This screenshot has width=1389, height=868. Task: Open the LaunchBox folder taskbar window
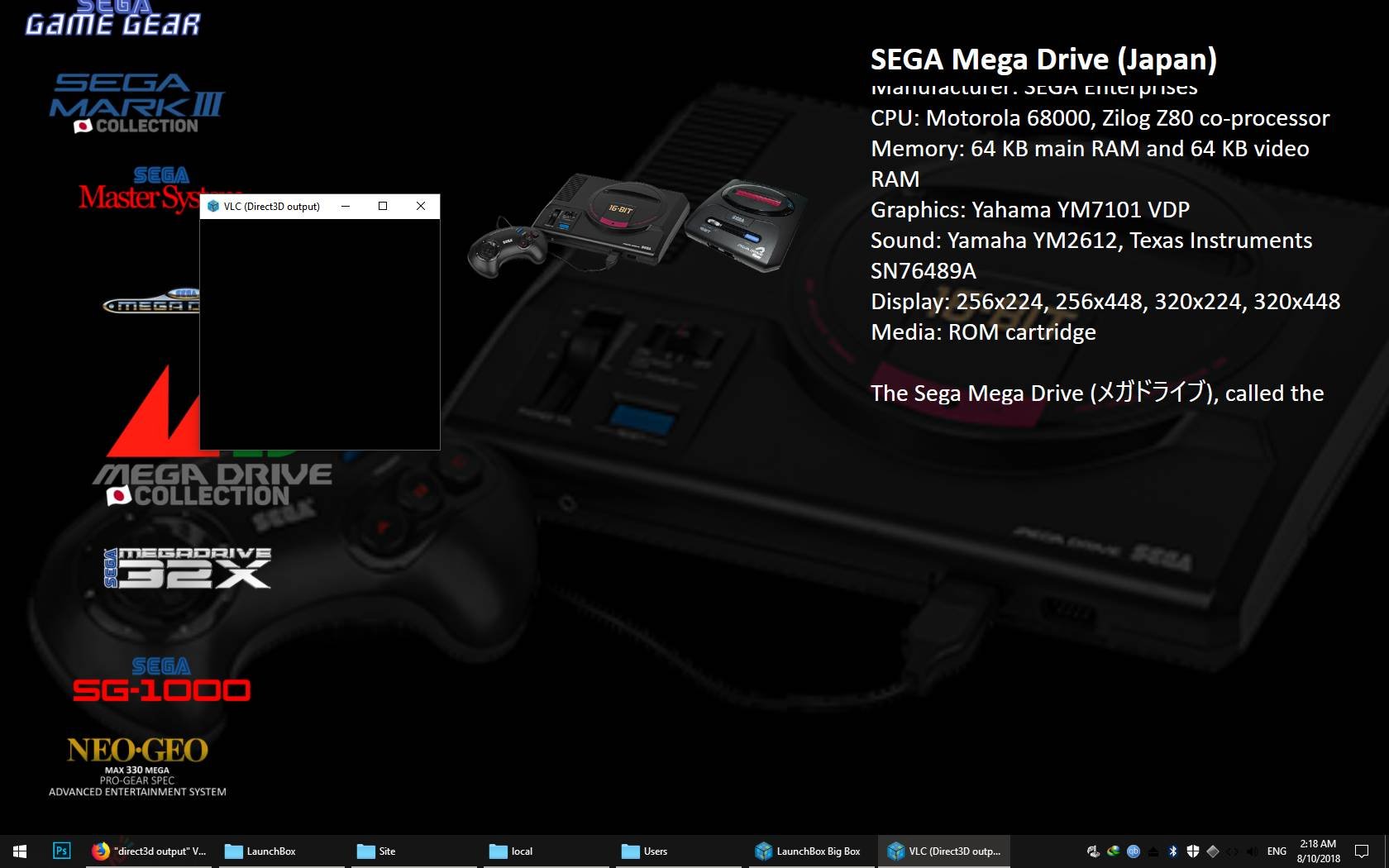coord(282,851)
